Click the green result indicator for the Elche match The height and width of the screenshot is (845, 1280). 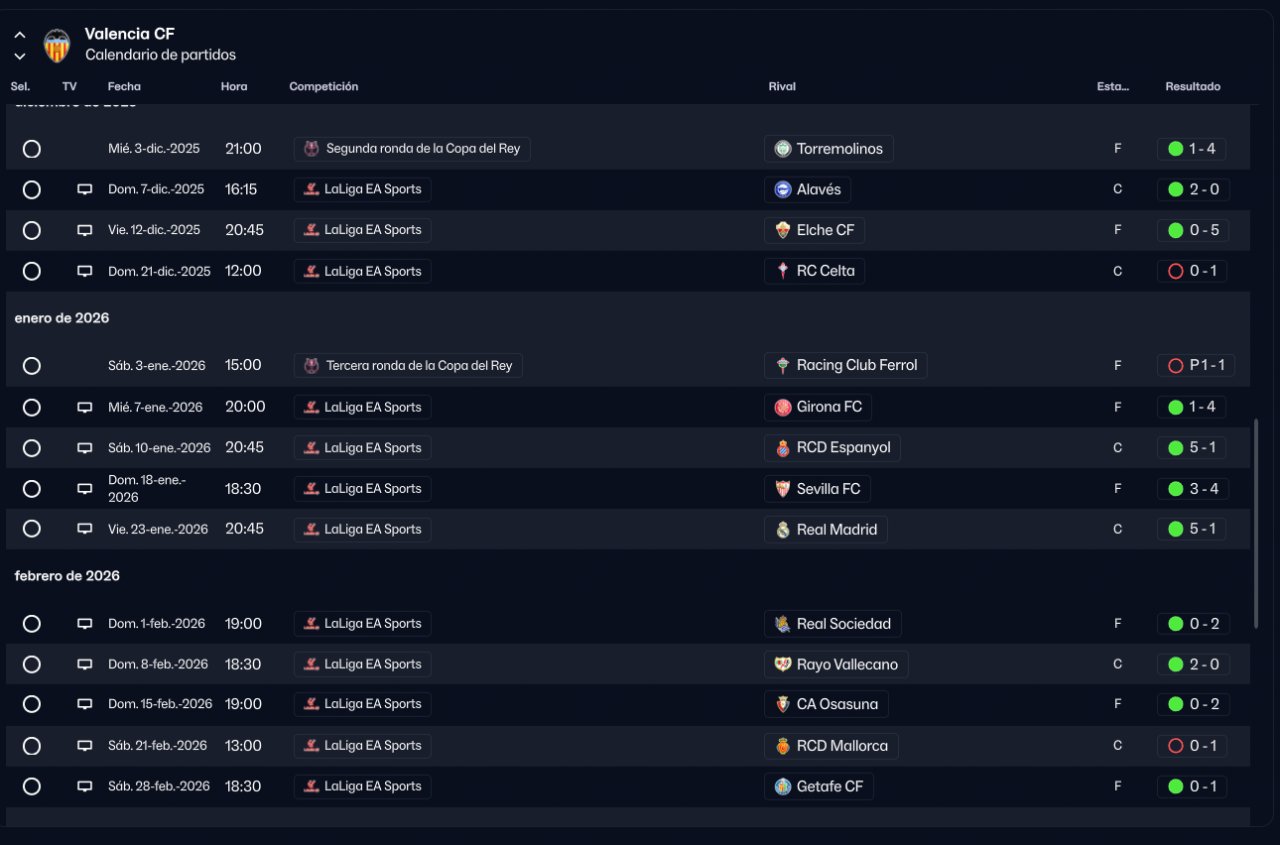pos(1176,230)
